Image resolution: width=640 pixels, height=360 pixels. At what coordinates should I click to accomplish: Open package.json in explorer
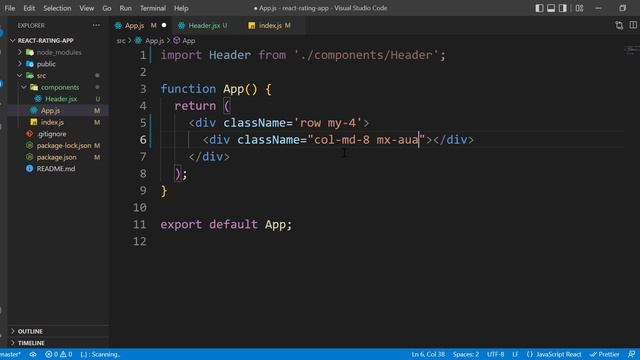56,157
